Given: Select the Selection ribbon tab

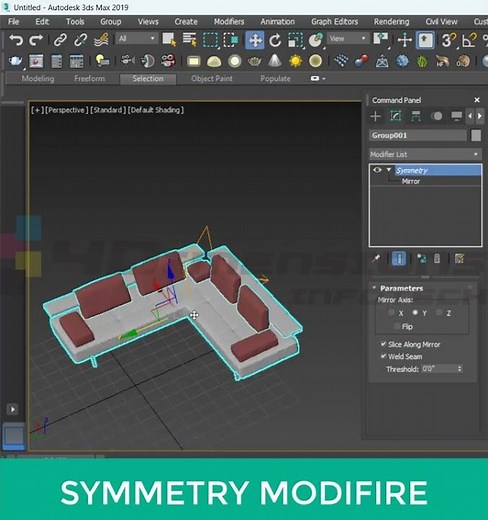Looking at the screenshot, I should tap(148, 79).
